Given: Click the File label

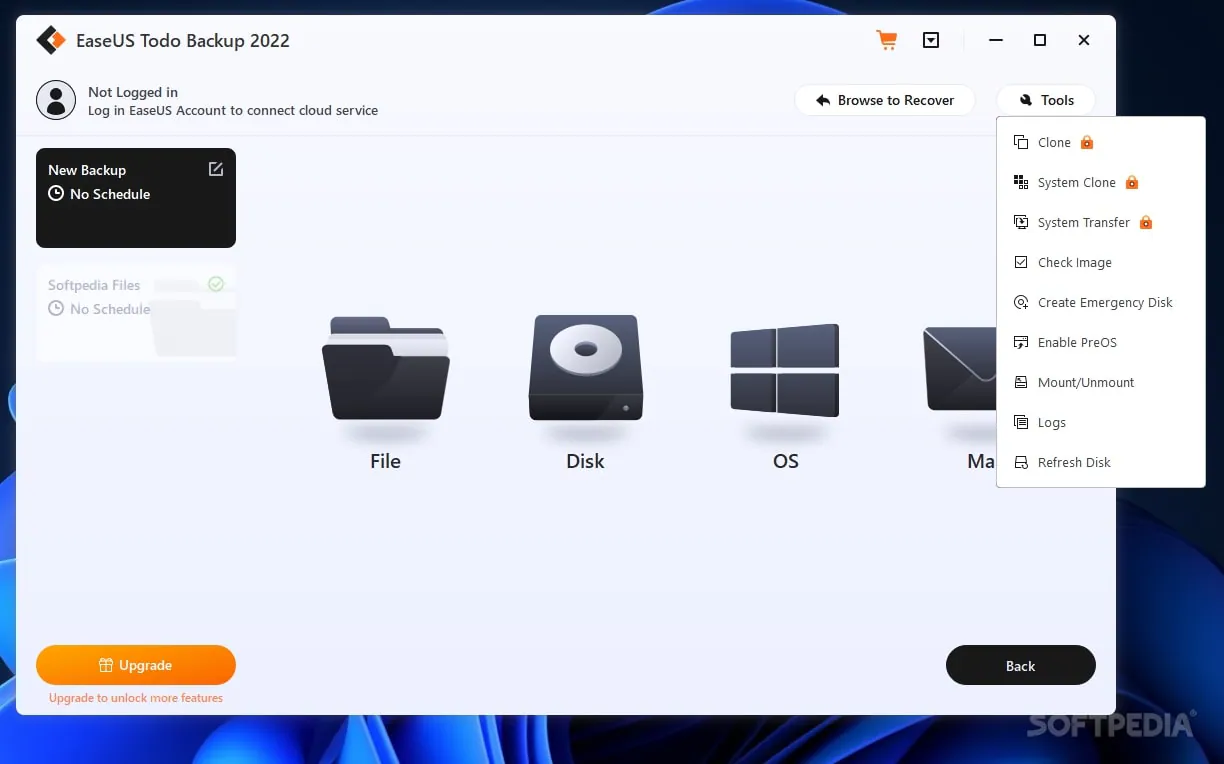Looking at the screenshot, I should (x=385, y=461).
